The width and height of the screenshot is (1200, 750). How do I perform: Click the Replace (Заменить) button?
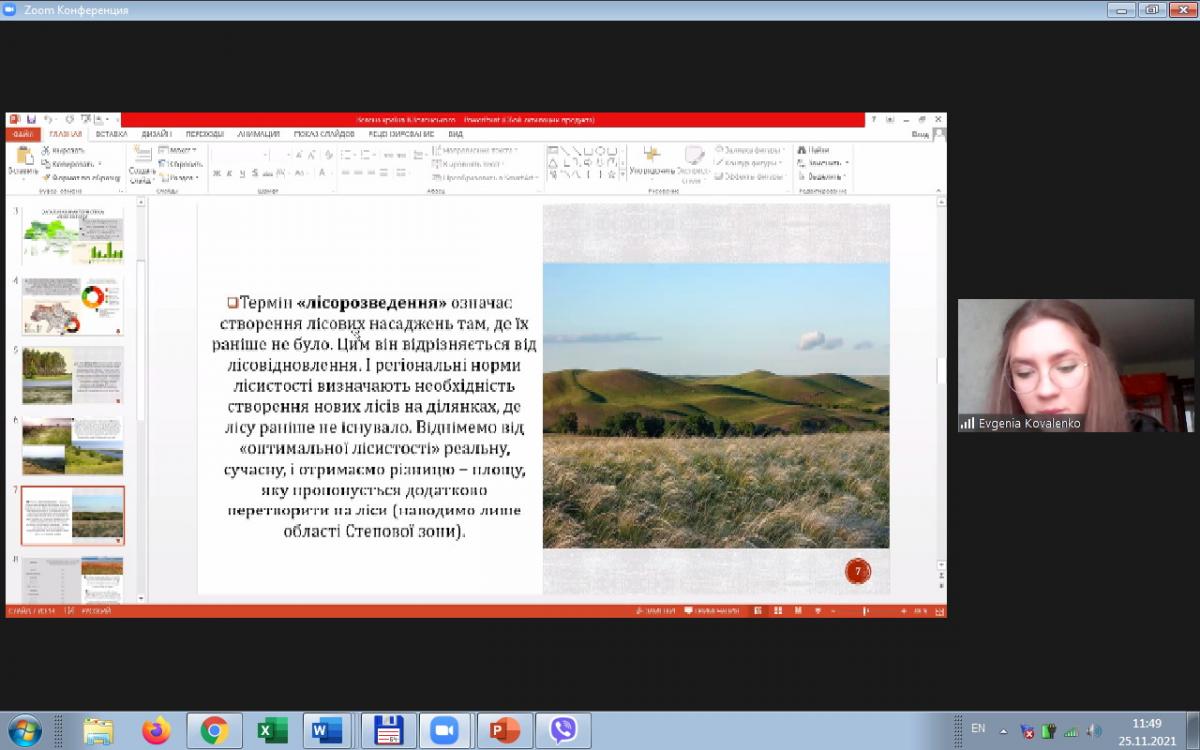[x=823, y=163]
